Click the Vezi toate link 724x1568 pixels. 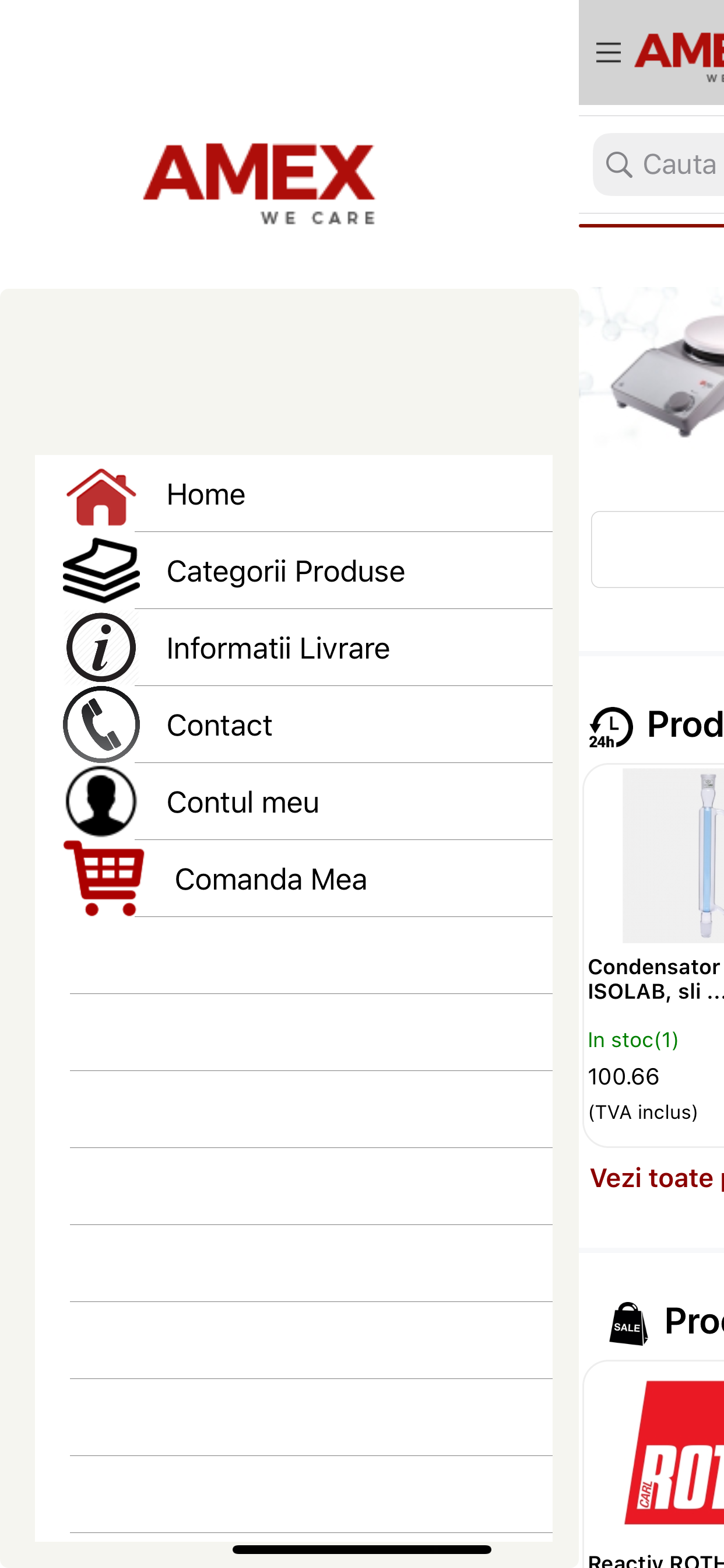pyautogui.click(x=656, y=1178)
